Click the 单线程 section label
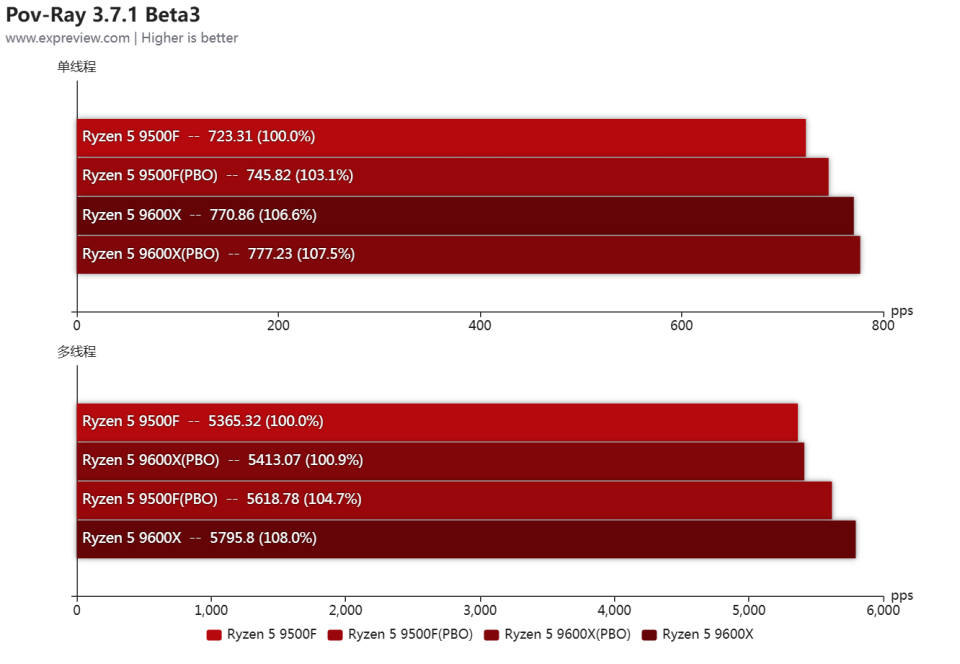The image size is (960, 664). (77, 67)
